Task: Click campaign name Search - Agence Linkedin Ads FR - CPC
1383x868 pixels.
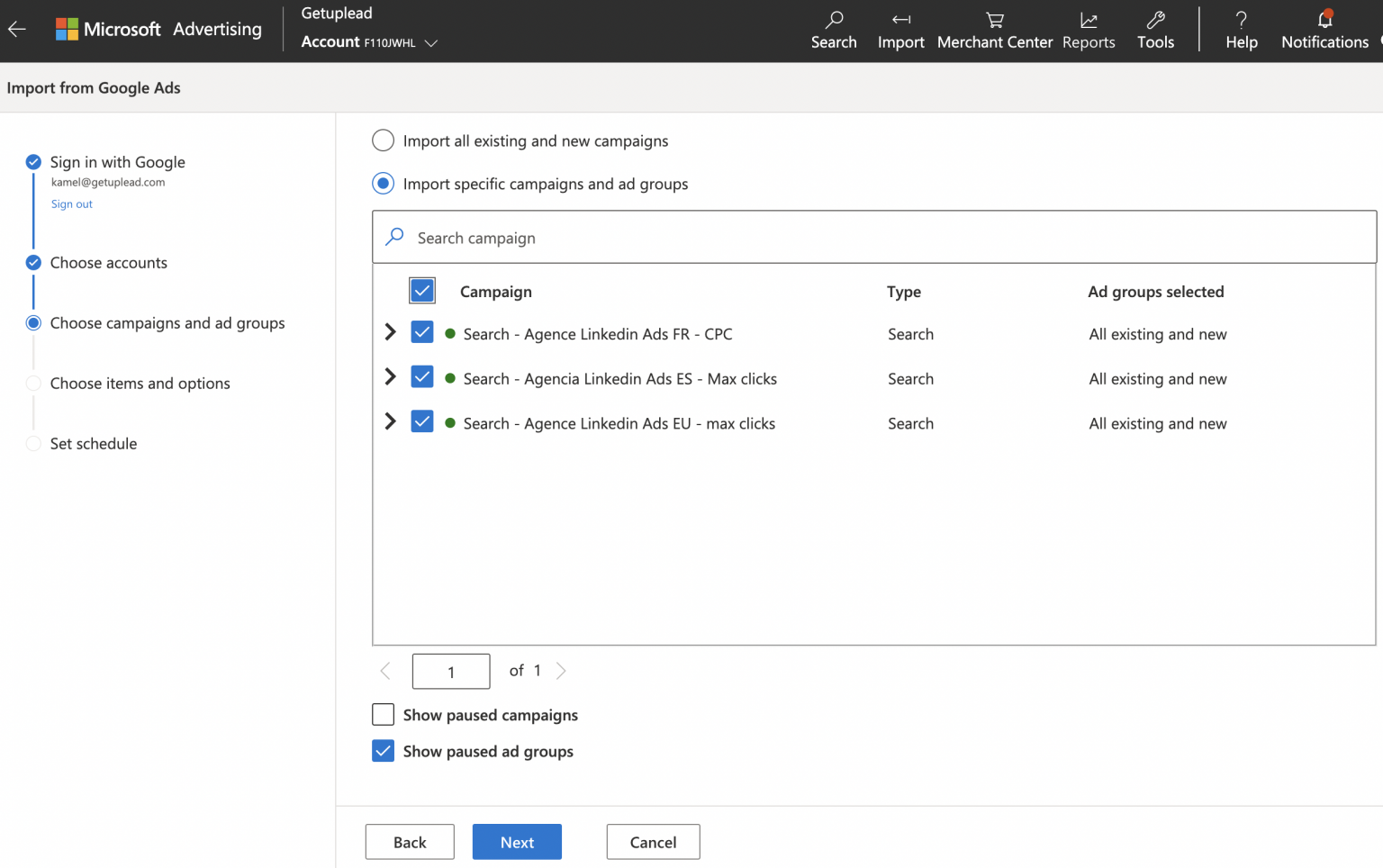Action: pos(598,334)
